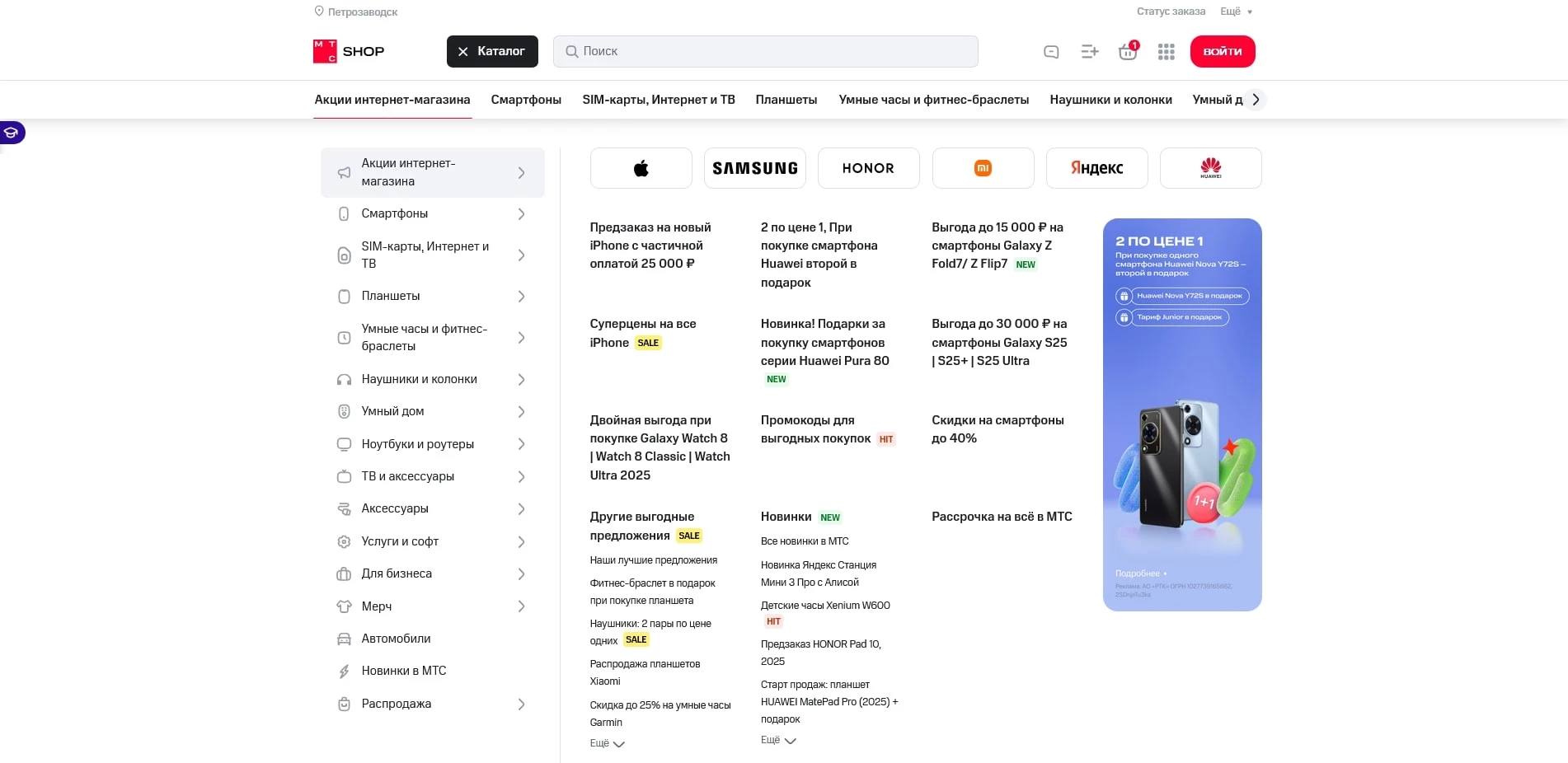Select the Honor brand logo

pos(868,168)
